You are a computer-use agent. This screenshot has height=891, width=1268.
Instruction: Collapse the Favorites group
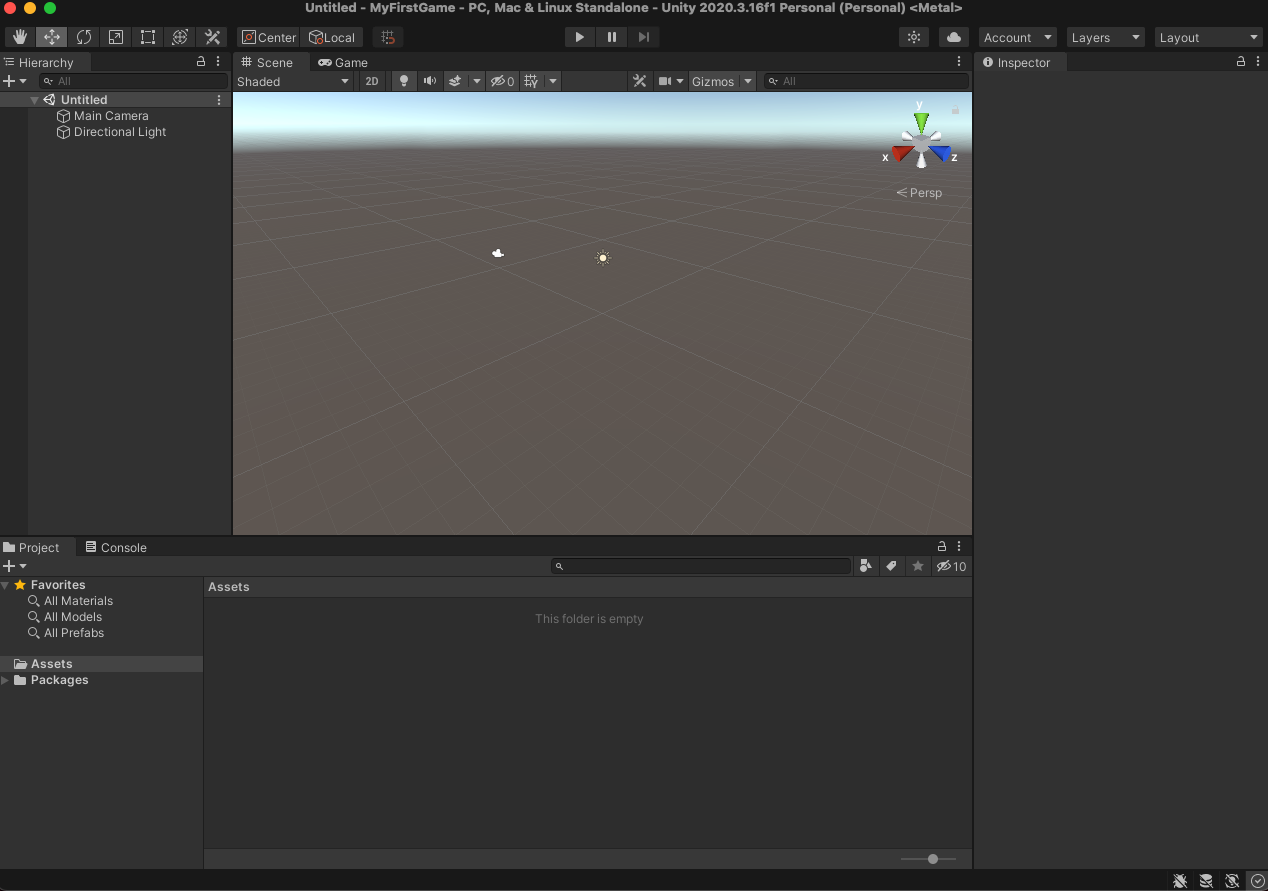pos(5,585)
